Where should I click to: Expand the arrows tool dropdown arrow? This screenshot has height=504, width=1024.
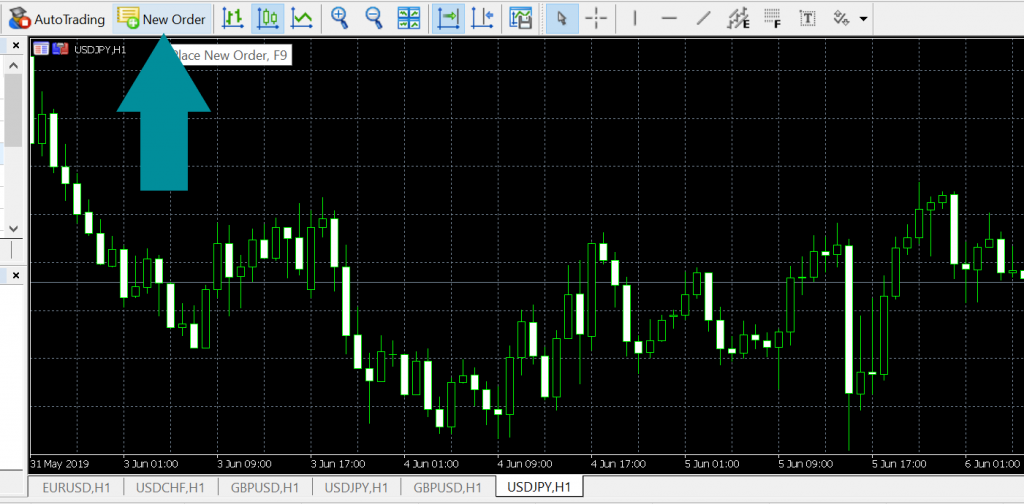[x=864, y=19]
